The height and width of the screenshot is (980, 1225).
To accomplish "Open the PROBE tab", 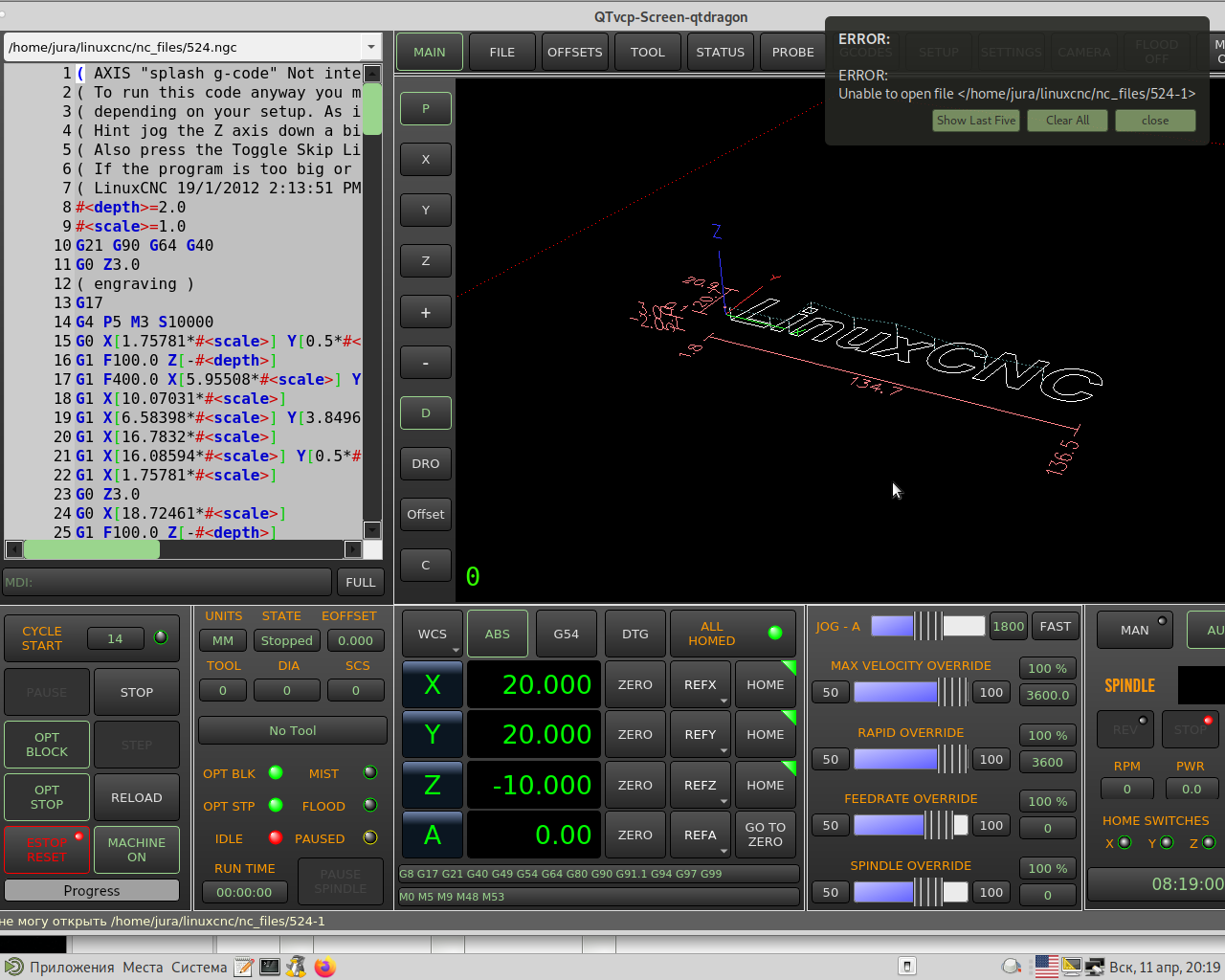I will (x=793, y=53).
